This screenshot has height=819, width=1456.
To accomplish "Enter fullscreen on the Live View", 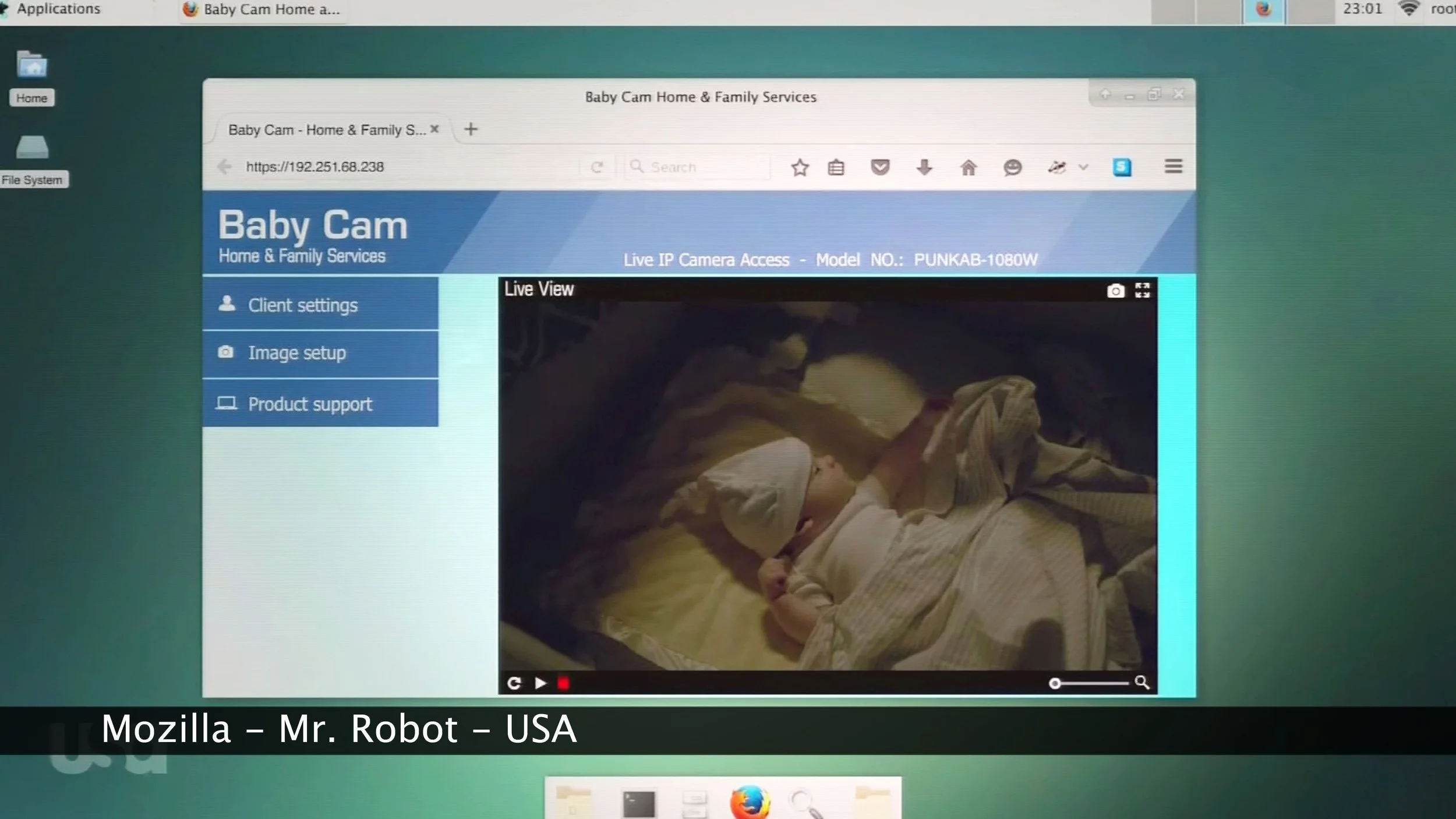I will click(x=1142, y=290).
